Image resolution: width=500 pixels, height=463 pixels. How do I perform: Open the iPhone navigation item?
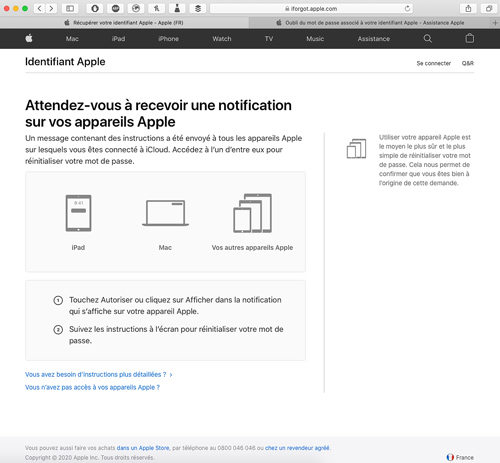click(168, 39)
